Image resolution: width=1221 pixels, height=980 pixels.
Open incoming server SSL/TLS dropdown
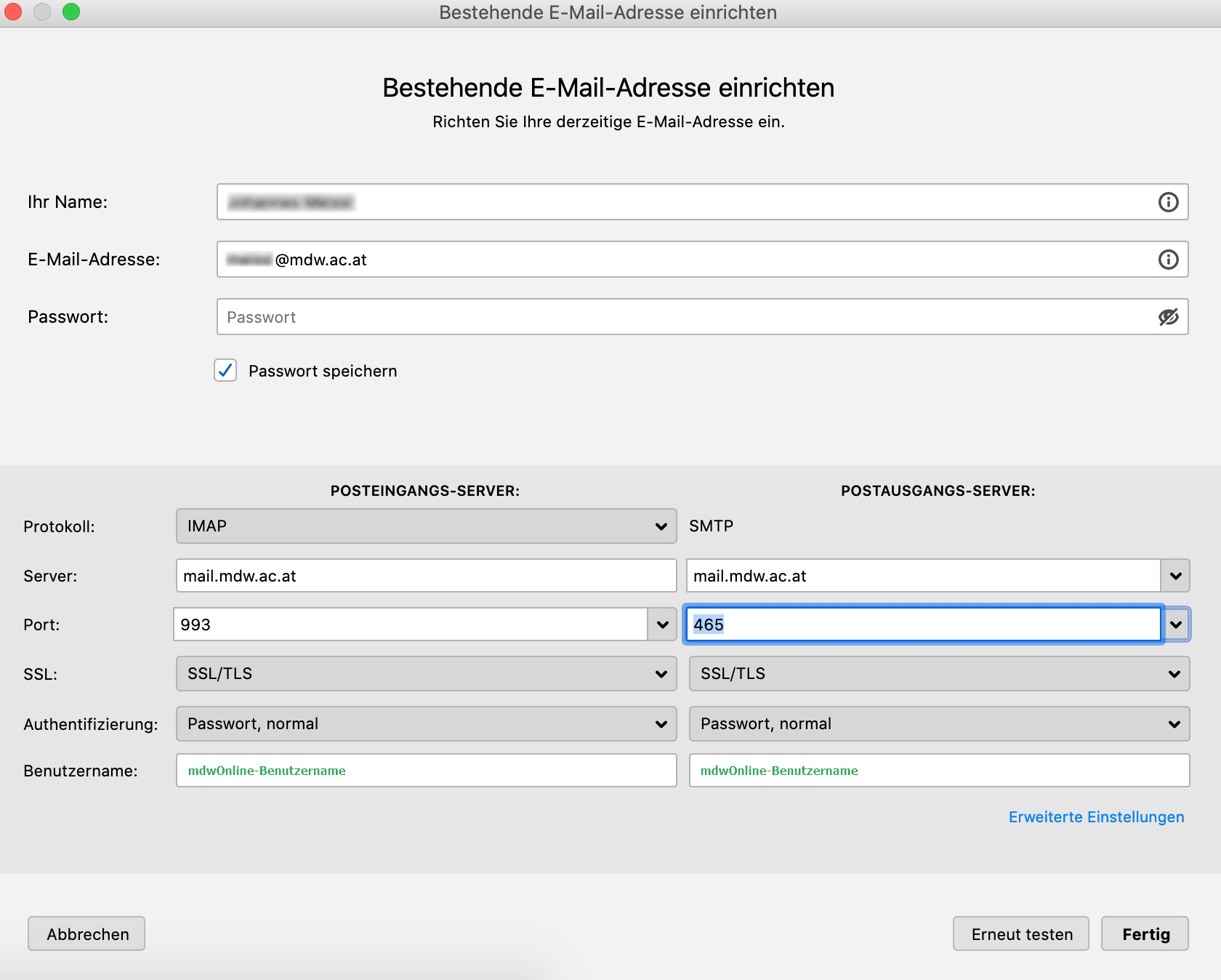click(426, 674)
